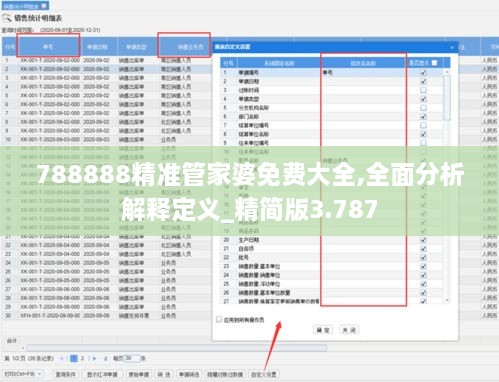Select the 销售数量.基本单位 row in dialog
The height and width of the screenshot is (382, 499).
332,266
